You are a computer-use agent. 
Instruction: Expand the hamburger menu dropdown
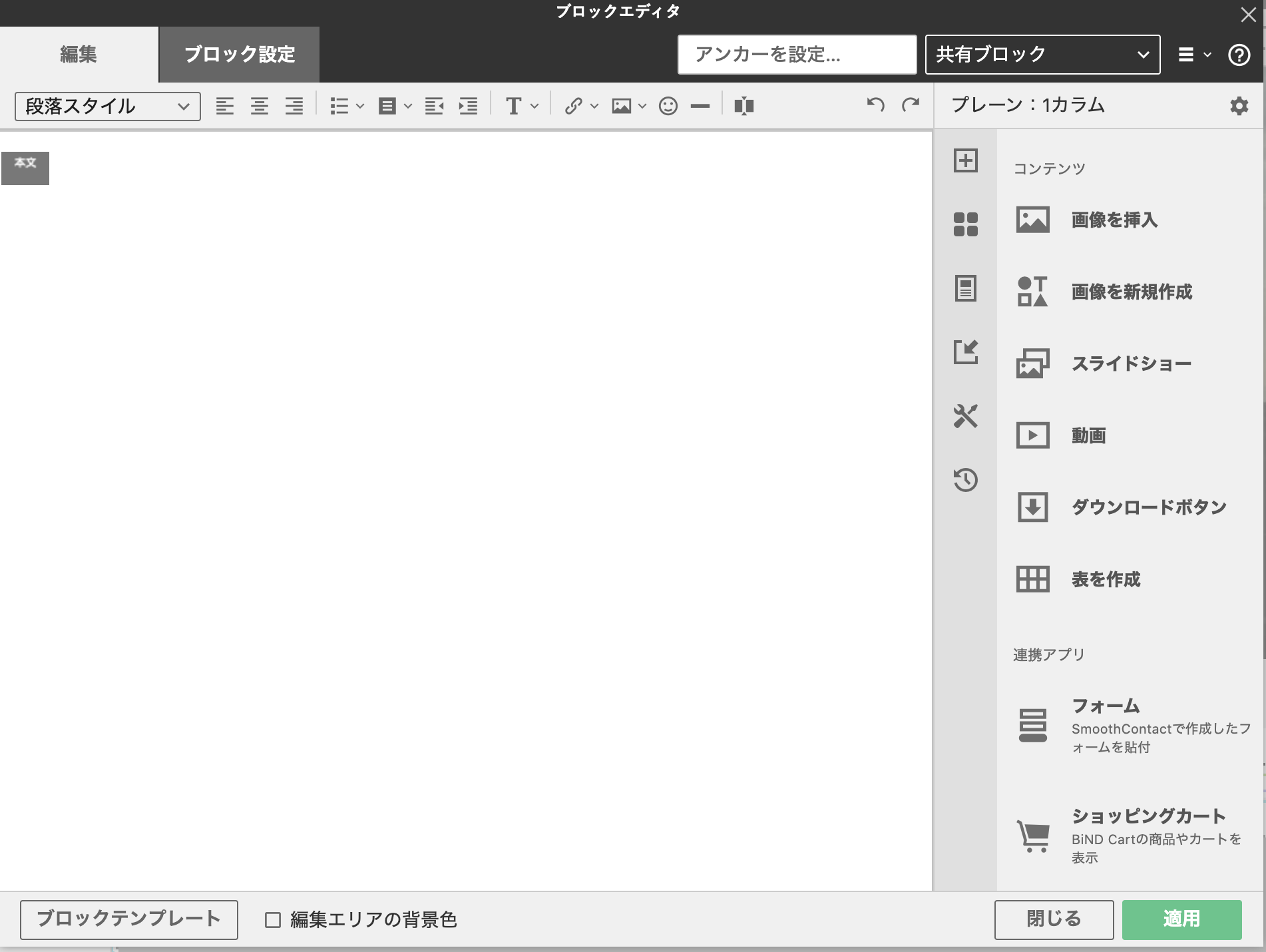point(1195,55)
